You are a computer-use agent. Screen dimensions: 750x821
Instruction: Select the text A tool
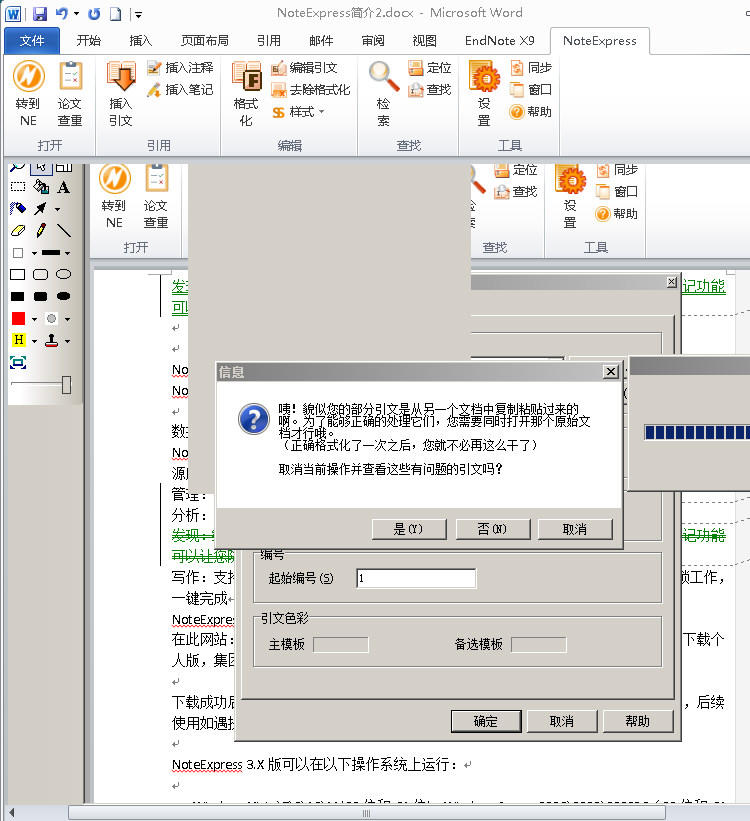63,187
